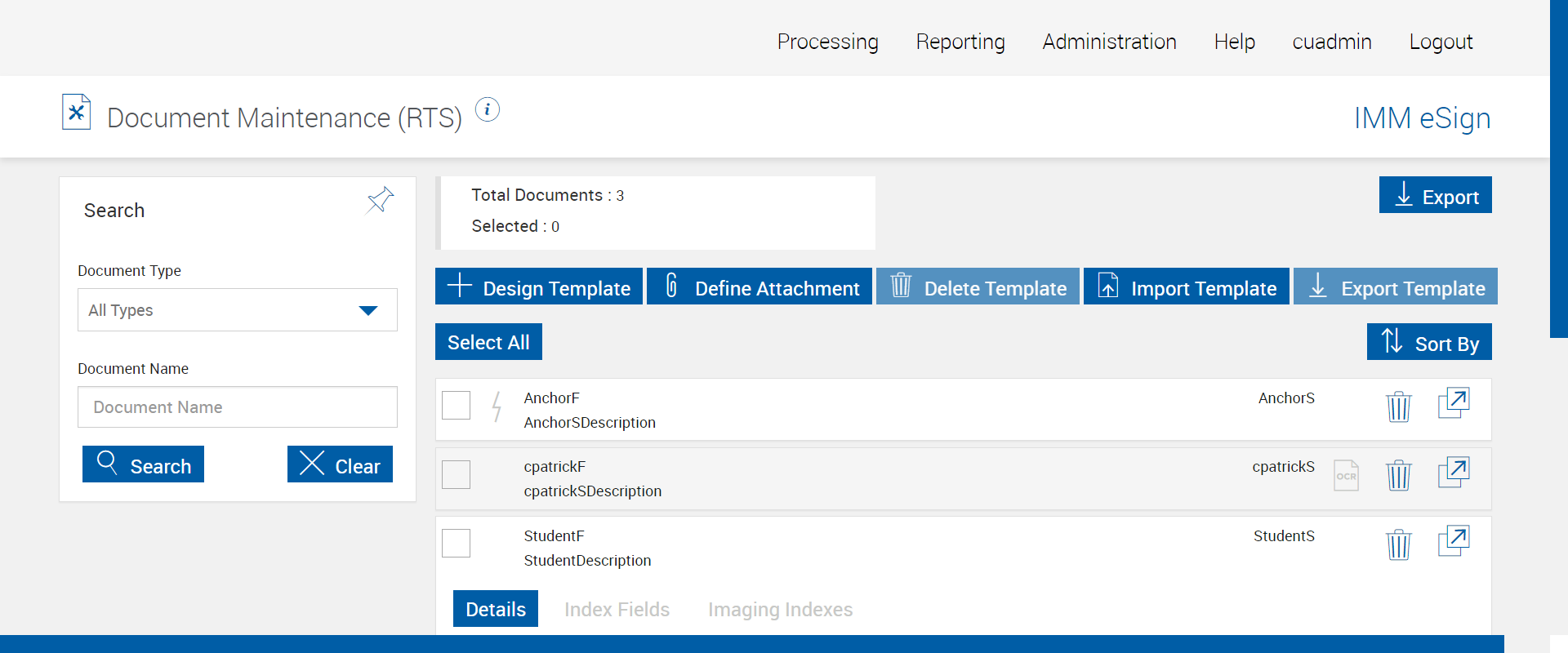This screenshot has width=1568, height=653.
Task: Tick the checkbox for cpatrickF
Action: coord(457,474)
